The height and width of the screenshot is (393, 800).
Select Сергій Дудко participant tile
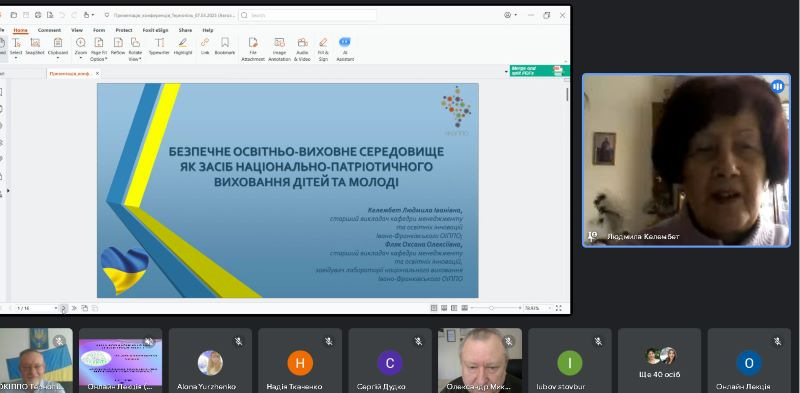tap(390, 360)
